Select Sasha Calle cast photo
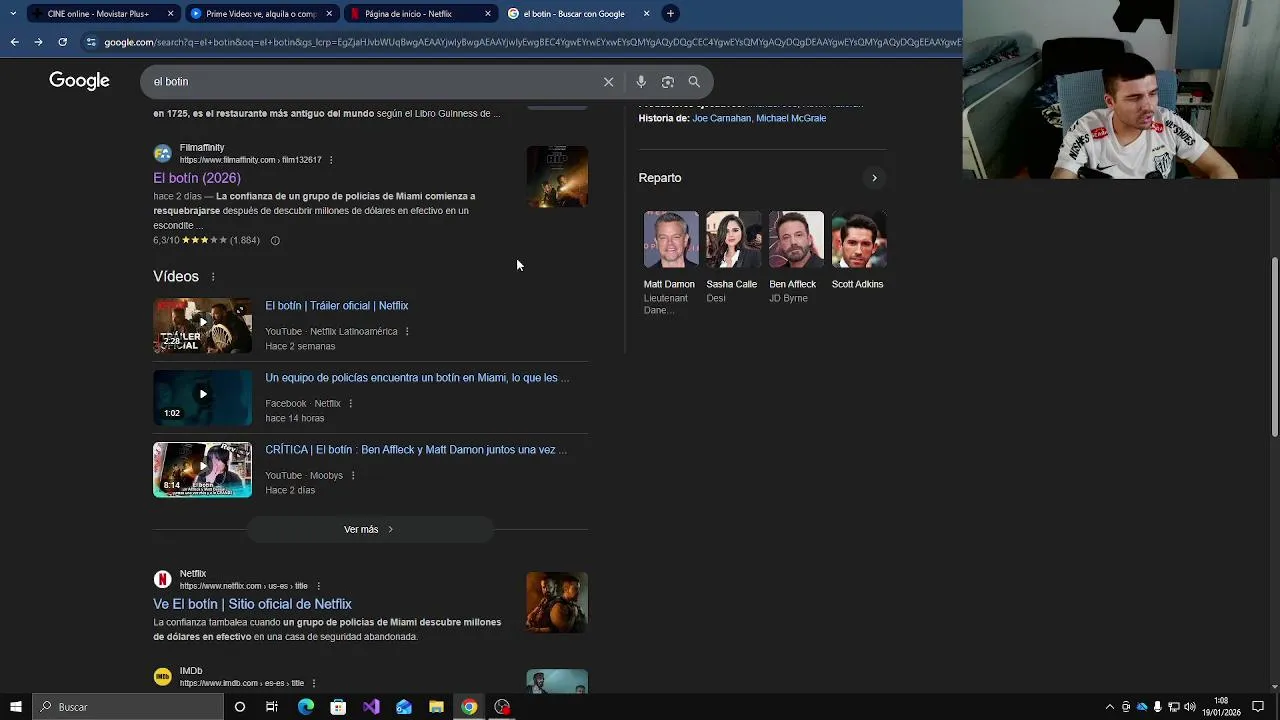This screenshot has height=720, width=1280. (x=734, y=239)
